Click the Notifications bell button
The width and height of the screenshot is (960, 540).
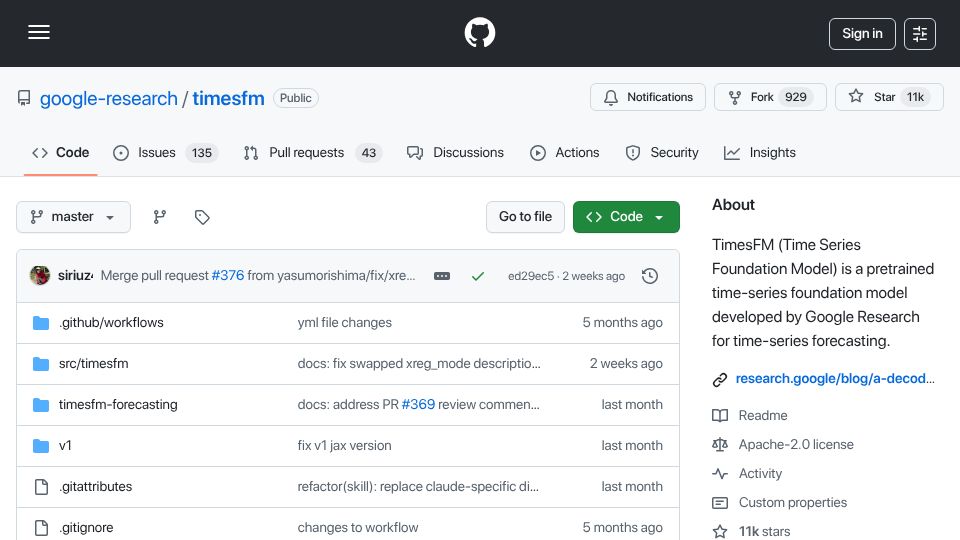pos(648,97)
